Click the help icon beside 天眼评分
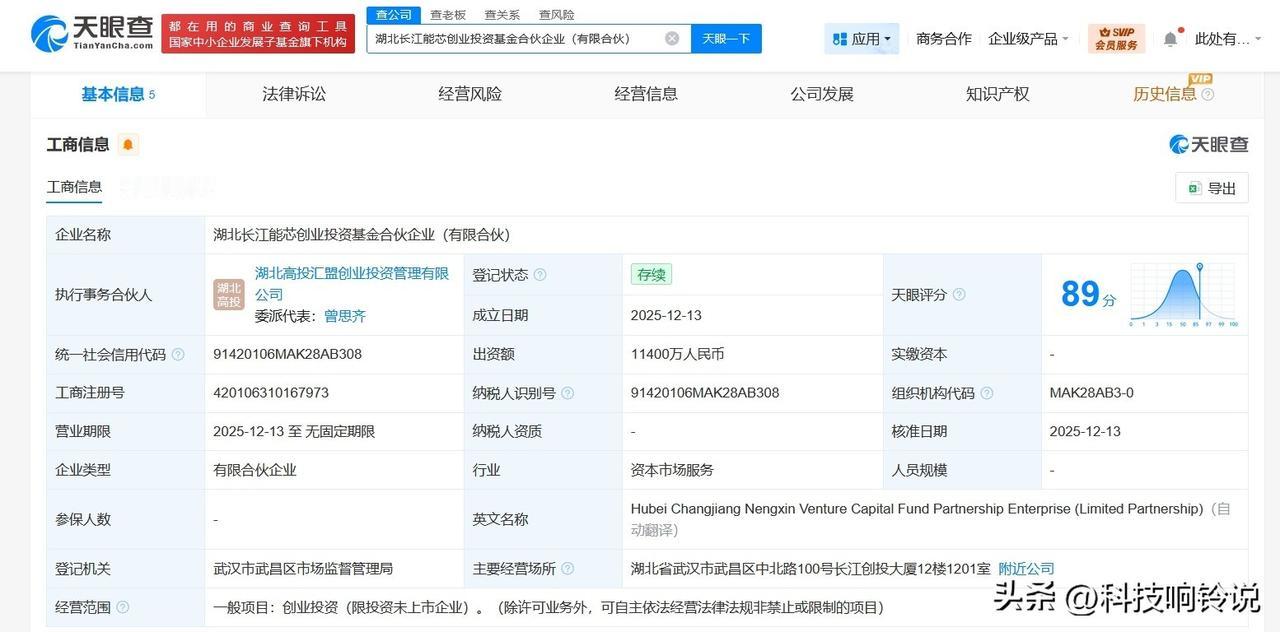Screen dimensions: 1280x632 [959, 294]
